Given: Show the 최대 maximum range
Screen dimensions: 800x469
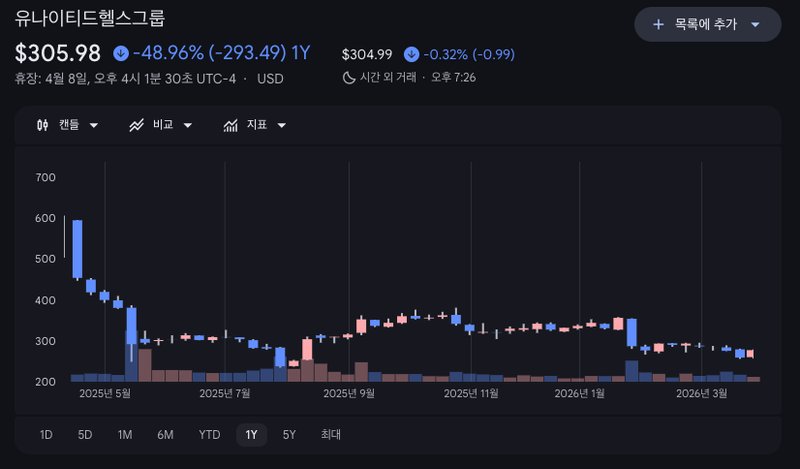Looking at the screenshot, I should pos(331,435).
